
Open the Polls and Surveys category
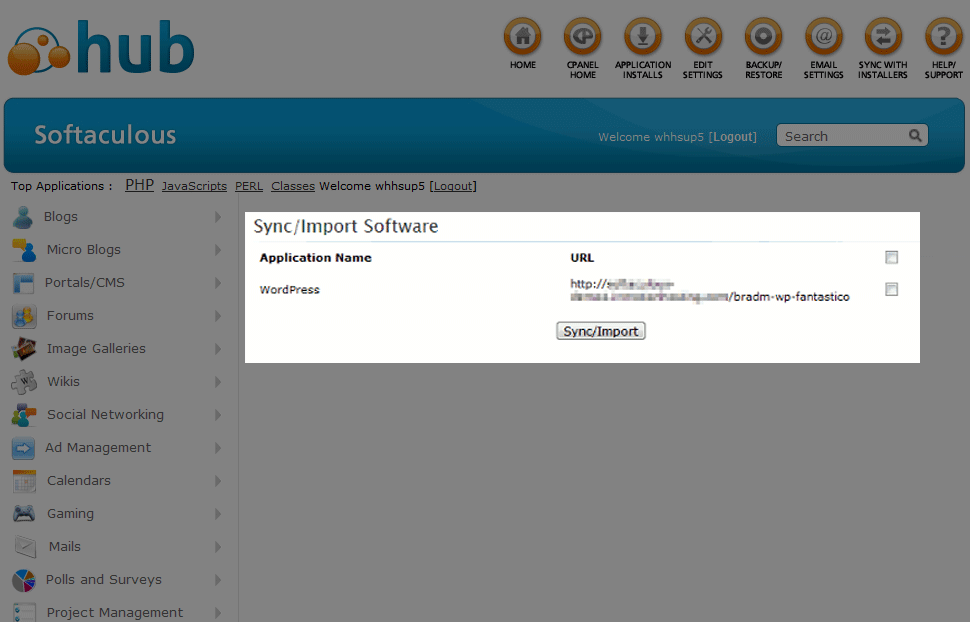103,580
